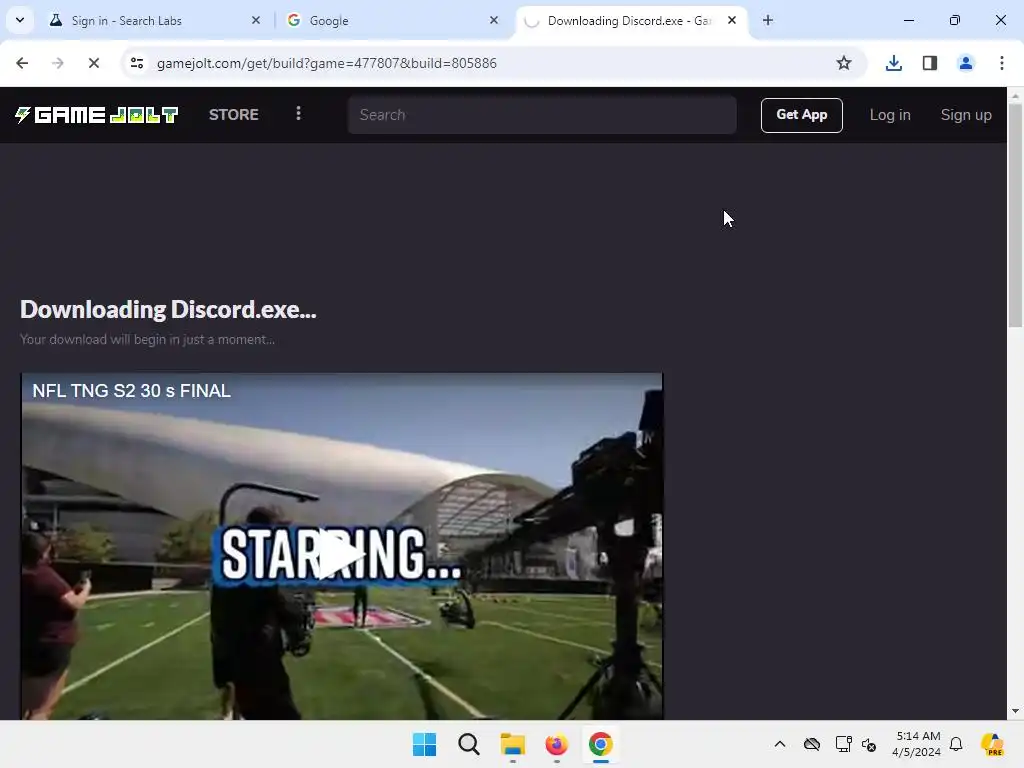Restore down the Chrome window
Screen dimensions: 1024x768
pyautogui.click(x=955, y=20)
